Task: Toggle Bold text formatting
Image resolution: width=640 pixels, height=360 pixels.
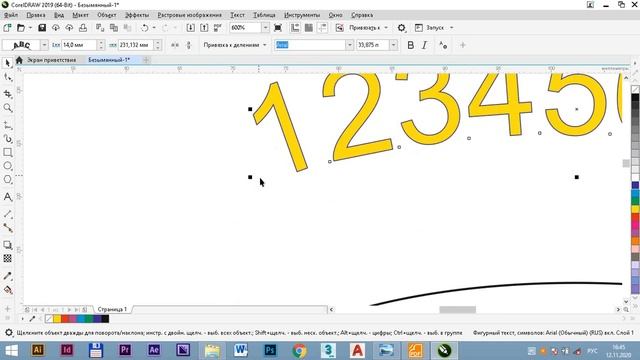Action: click(411, 45)
